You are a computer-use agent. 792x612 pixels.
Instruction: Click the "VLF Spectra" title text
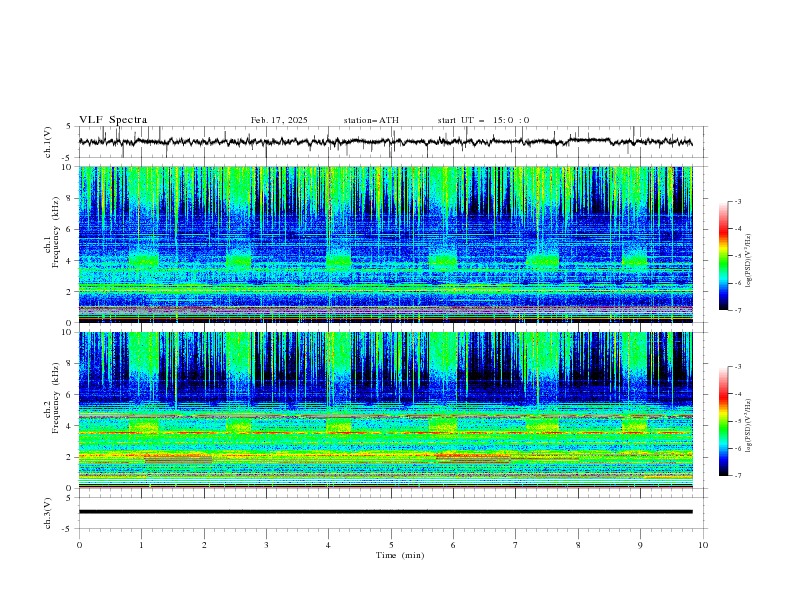coord(113,120)
